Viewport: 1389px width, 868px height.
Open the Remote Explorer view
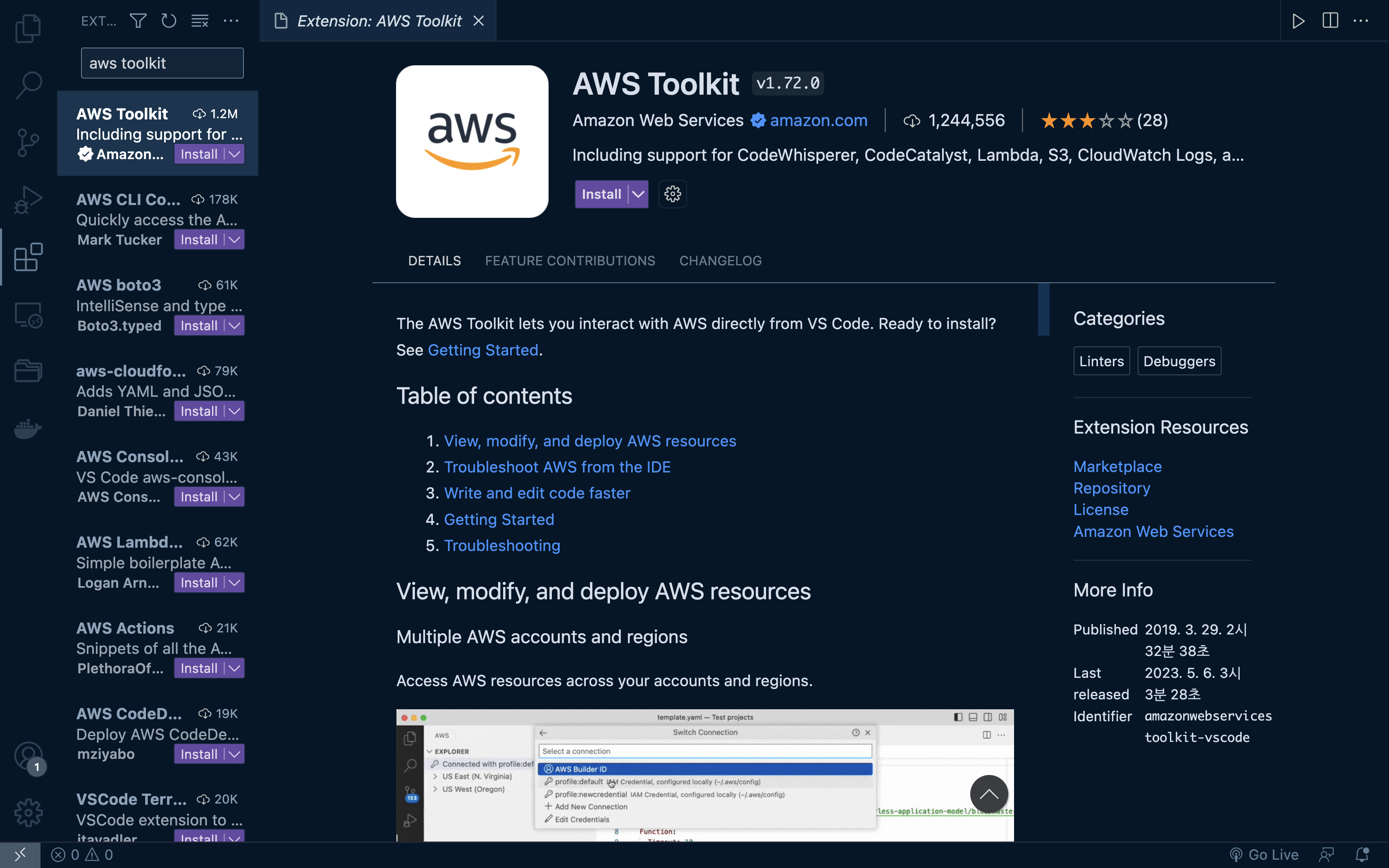tap(28, 315)
